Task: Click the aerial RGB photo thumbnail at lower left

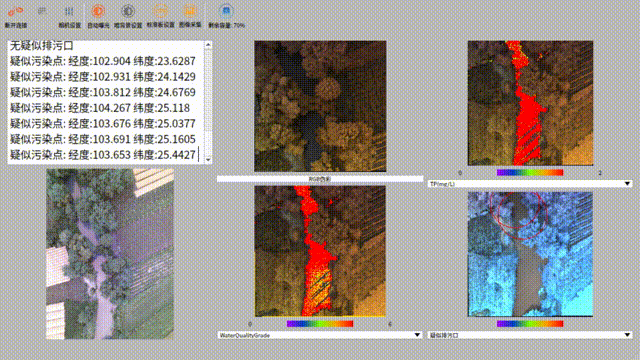Action: [110, 254]
